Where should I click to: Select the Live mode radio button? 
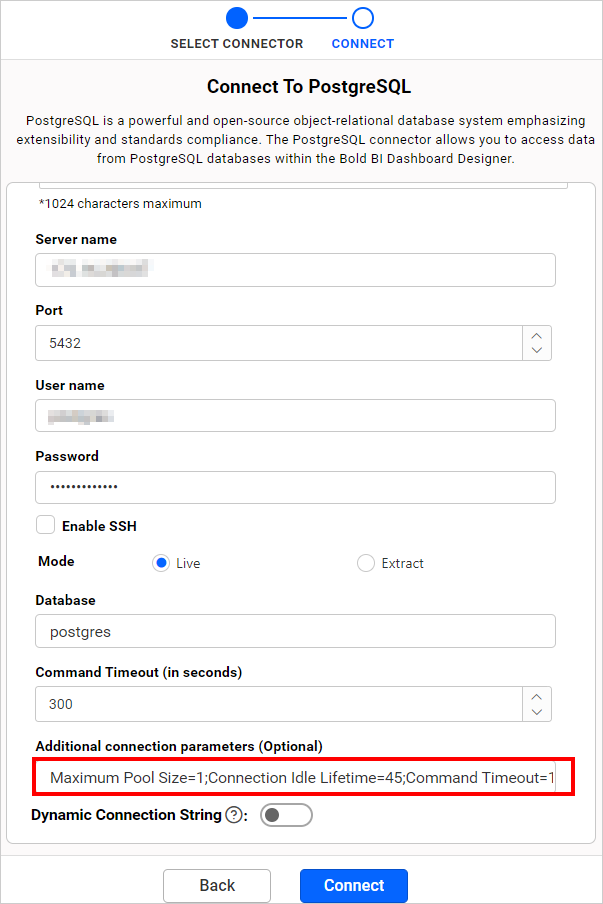point(161,563)
